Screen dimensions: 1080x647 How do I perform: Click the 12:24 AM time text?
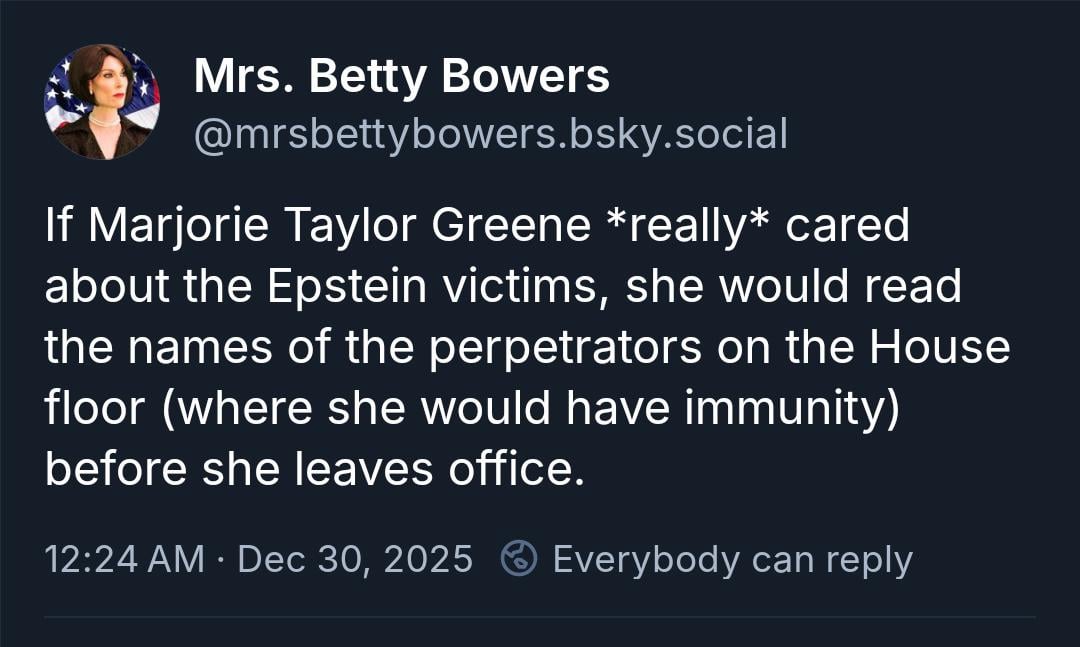click(125, 559)
